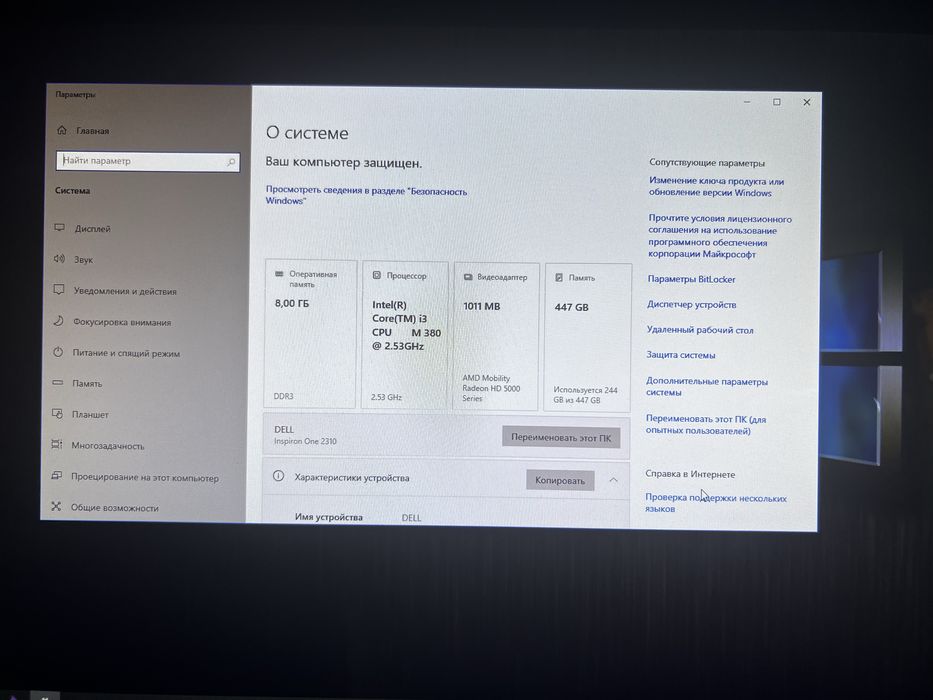
Task: Click the processor text Intel(R) Core(TM) i3
Action: click(406, 325)
